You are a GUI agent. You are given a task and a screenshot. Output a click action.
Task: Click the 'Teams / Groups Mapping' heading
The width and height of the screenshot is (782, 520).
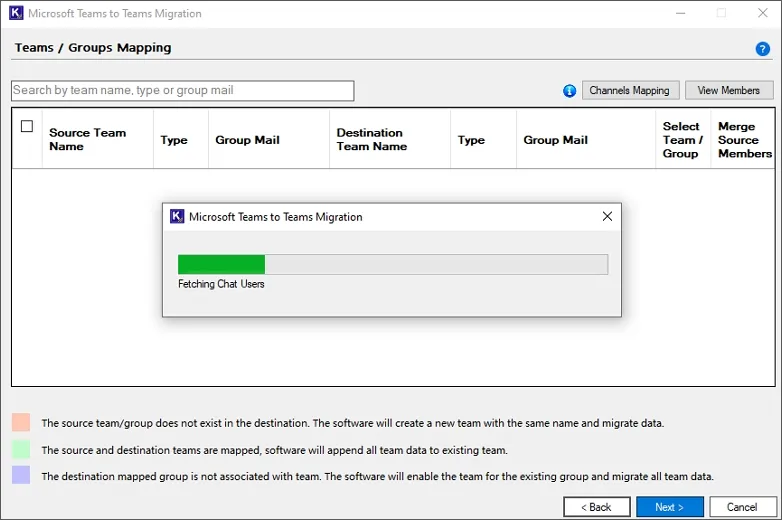click(x=93, y=48)
